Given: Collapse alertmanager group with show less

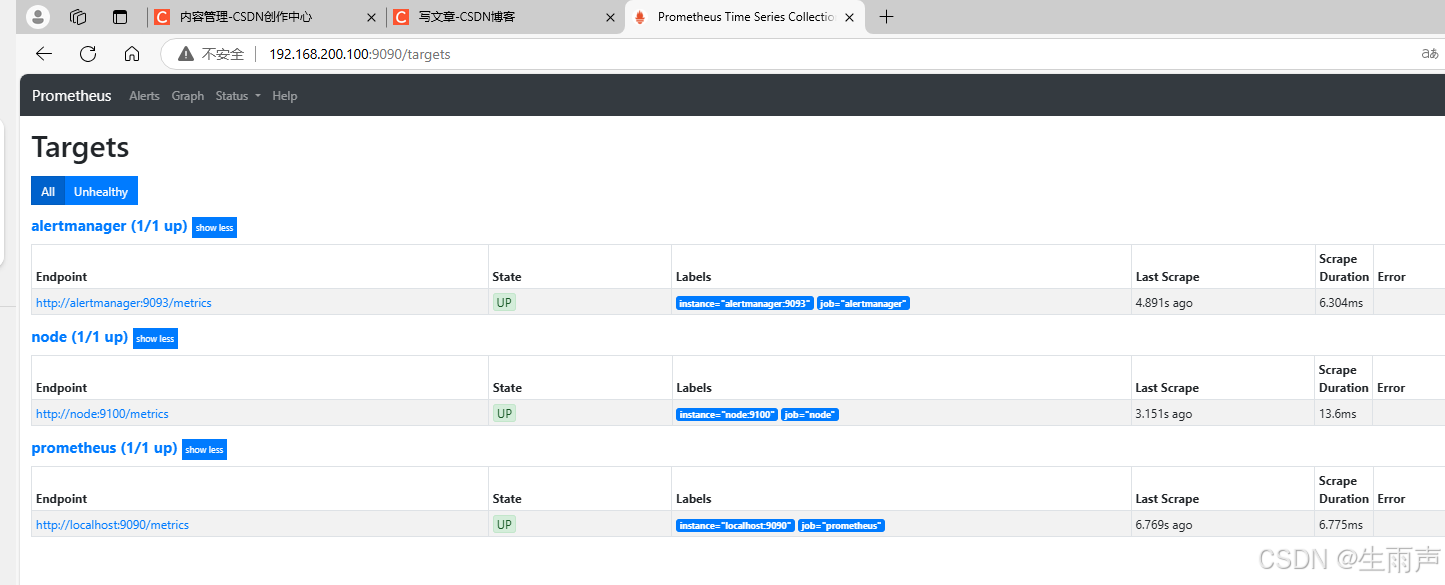Looking at the screenshot, I should (x=214, y=228).
